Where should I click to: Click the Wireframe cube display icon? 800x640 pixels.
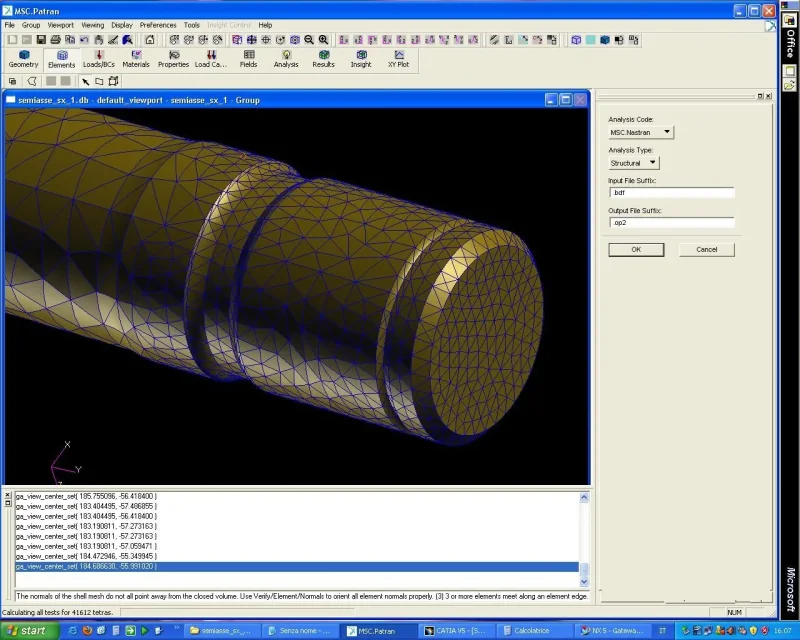click(x=576, y=40)
